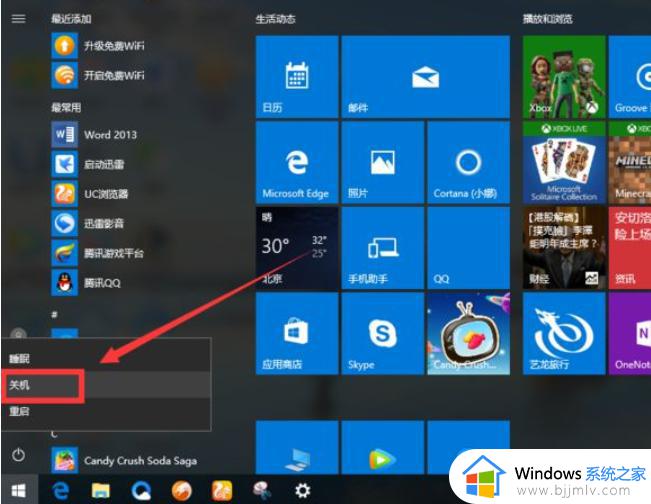The width and height of the screenshot is (651, 504).
Task: Open the OneNote tile
Action: (x=630, y=333)
